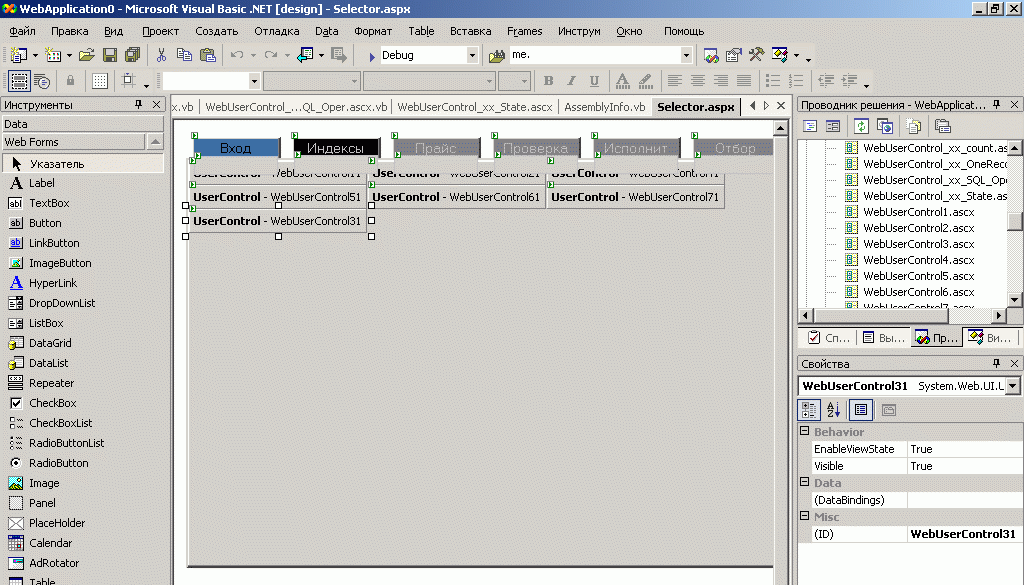1024x585 pixels.
Task: Switch Properties to Alphabetic sort view
Action: (x=833, y=410)
